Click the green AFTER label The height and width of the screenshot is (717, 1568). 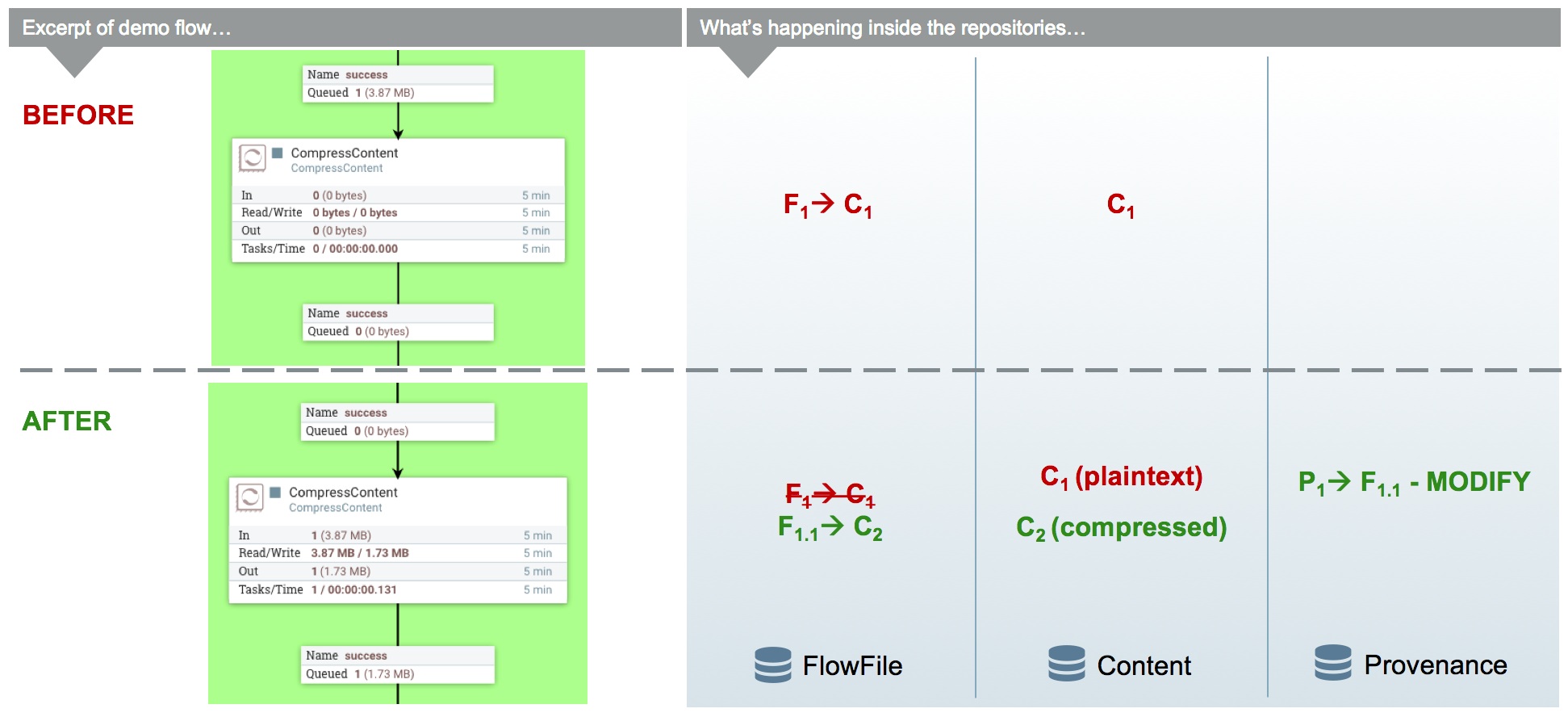click(x=67, y=421)
